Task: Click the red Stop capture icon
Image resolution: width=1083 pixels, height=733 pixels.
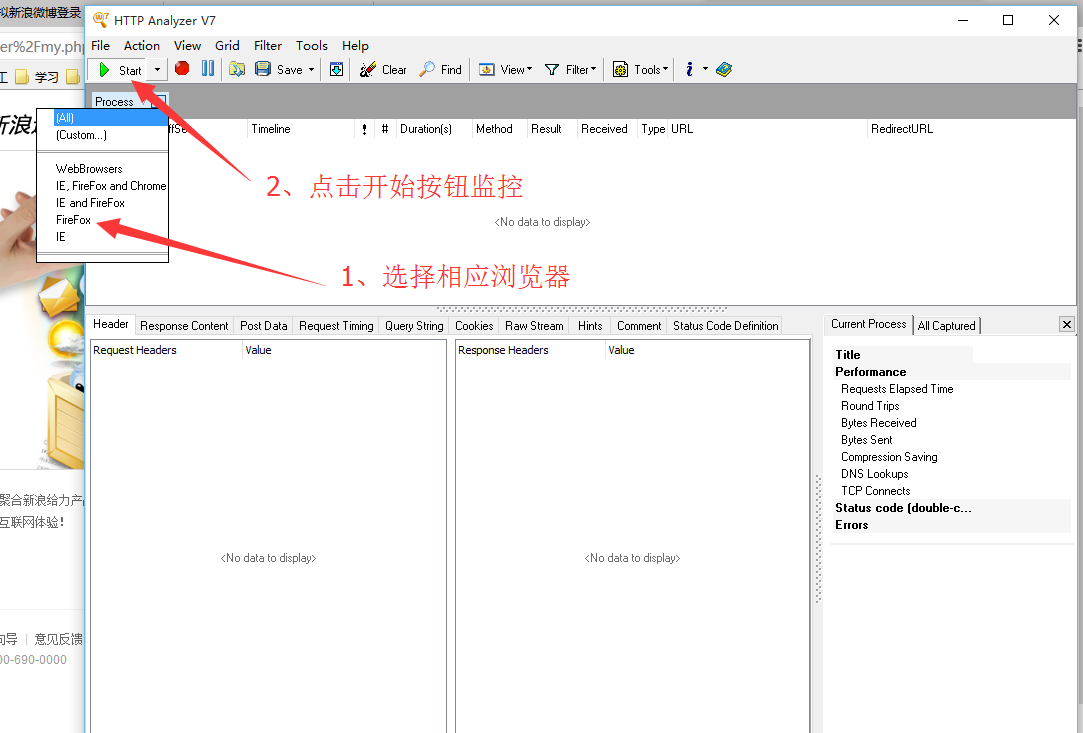Action: pos(182,68)
